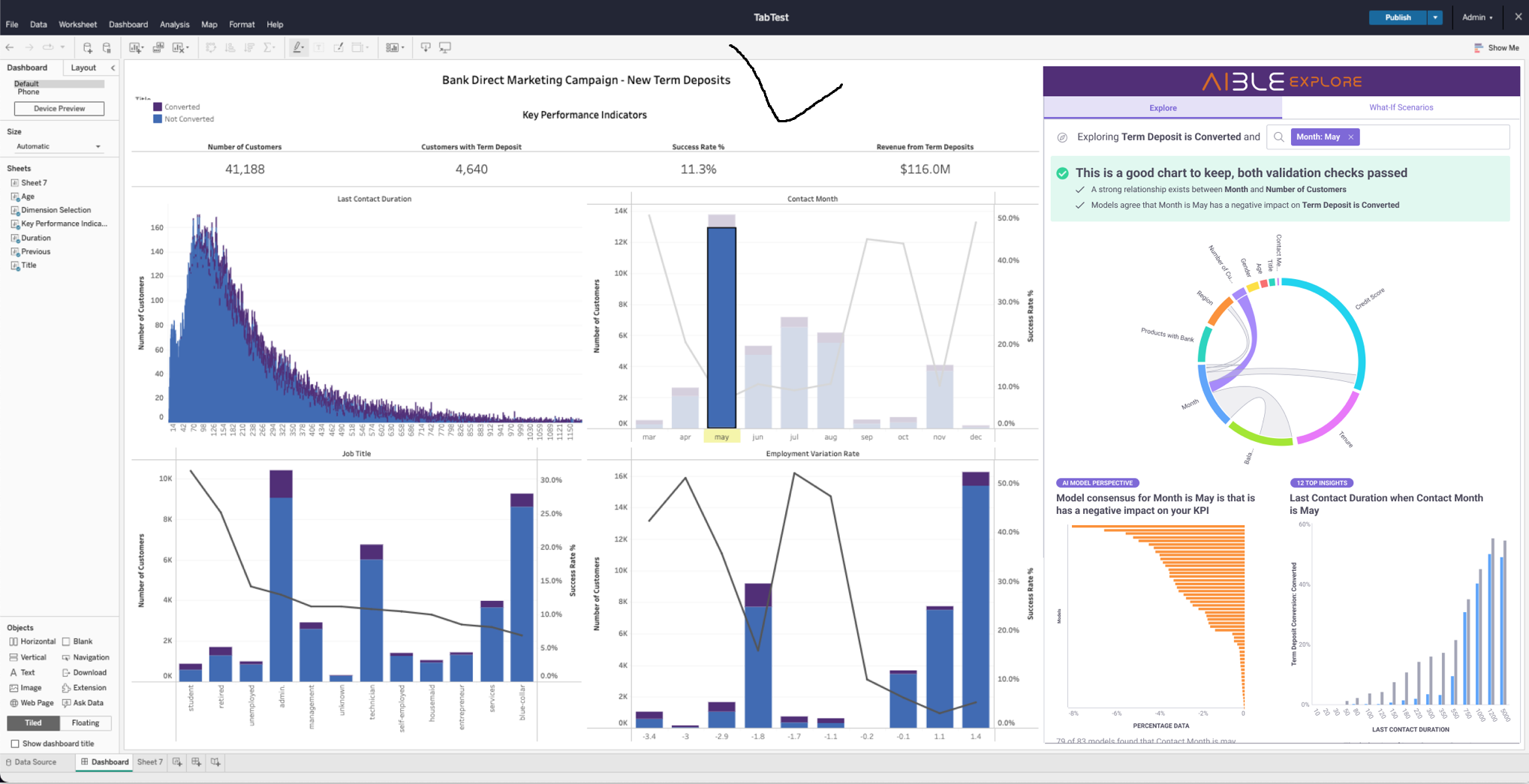
Task: Click the Swap Rows and Columns icon
Action: click(211, 47)
